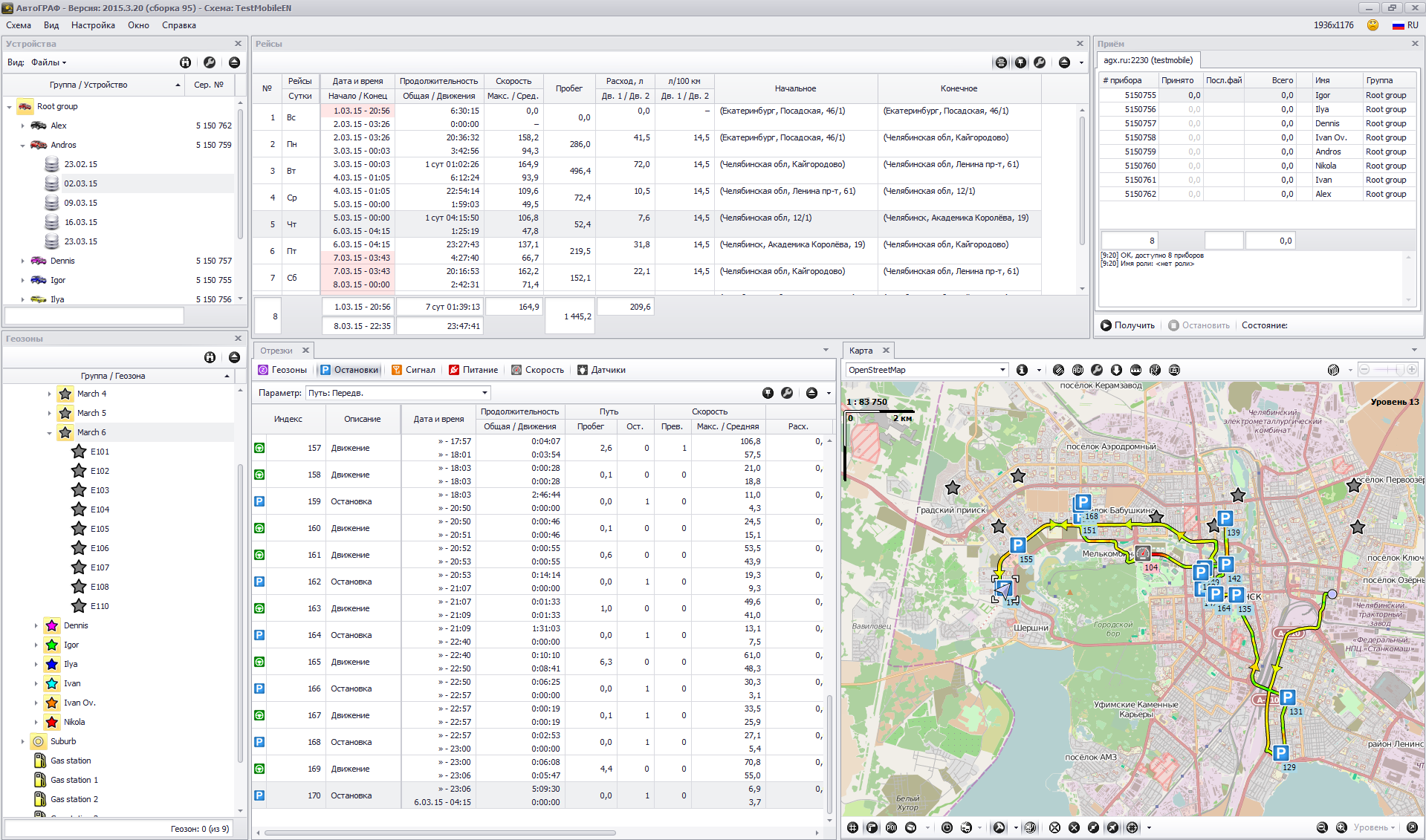Click the map zoom minus button

1364,370
